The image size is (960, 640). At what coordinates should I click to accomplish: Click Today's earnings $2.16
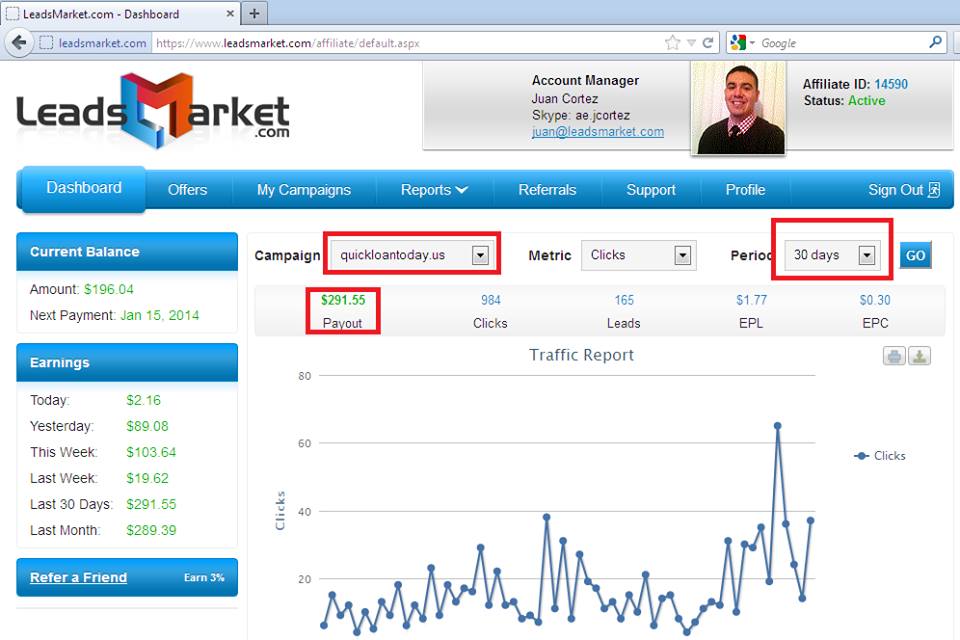(x=143, y=401)
